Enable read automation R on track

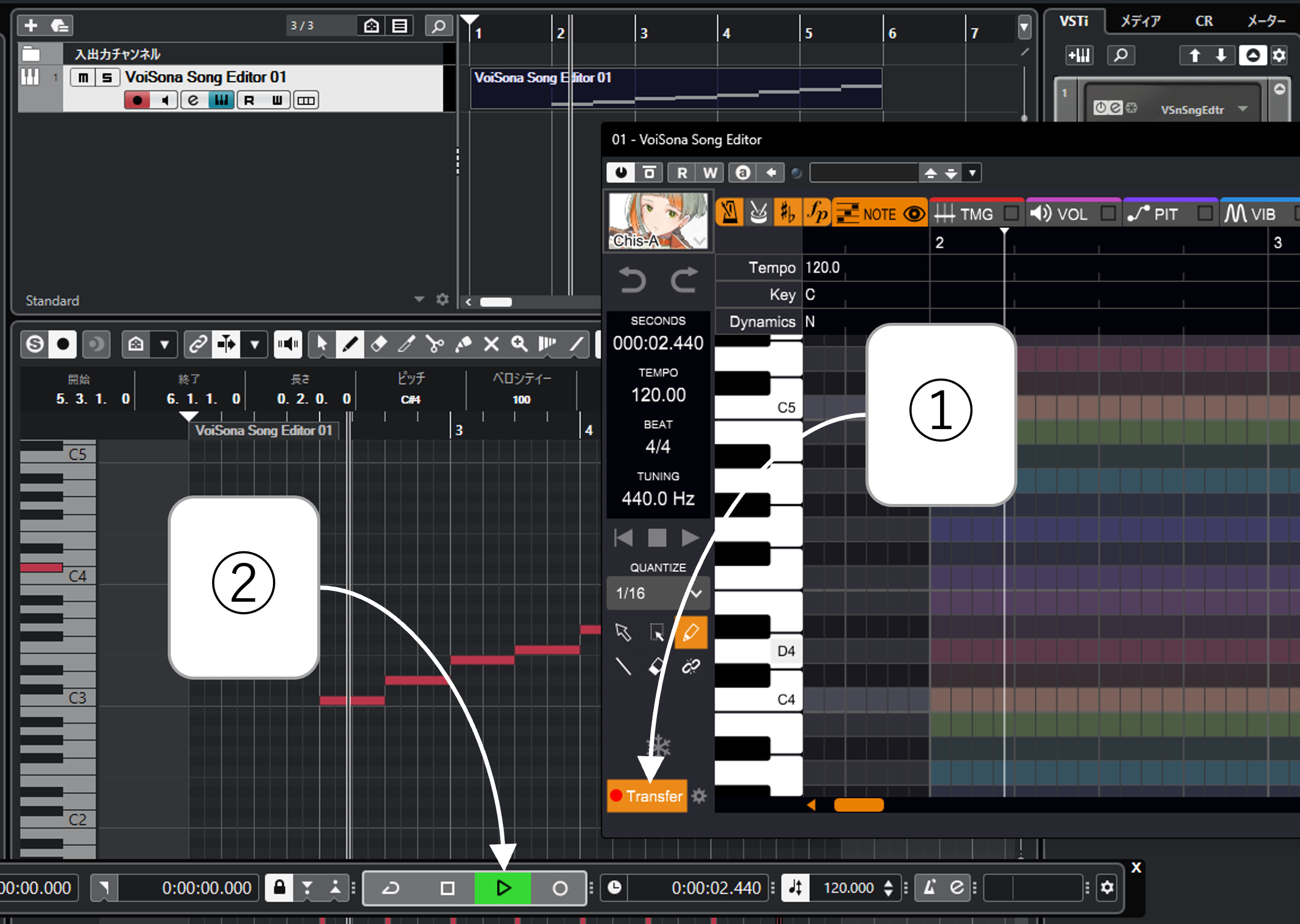click(249, 100)
